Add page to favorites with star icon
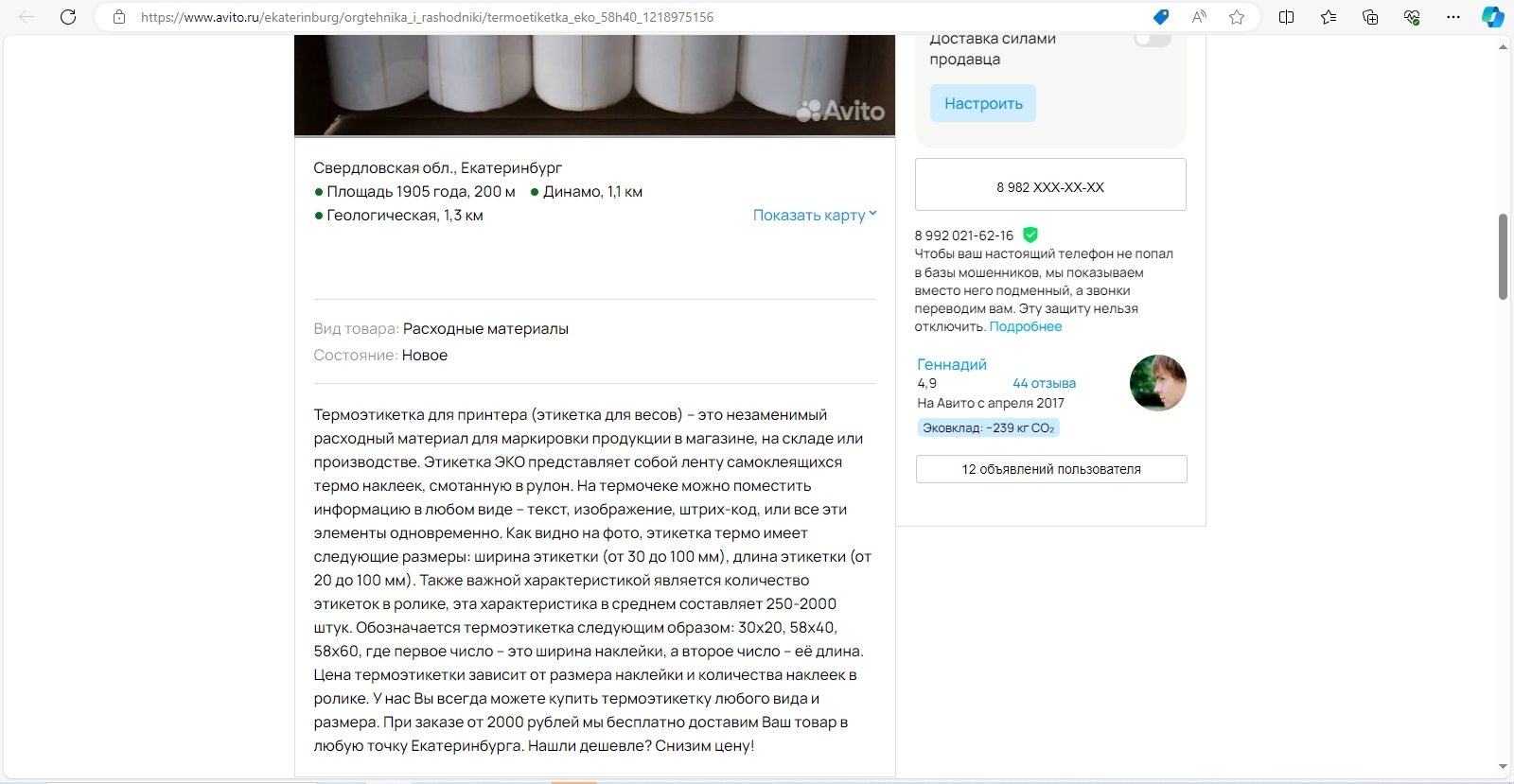This screenshot has width=1514, height=784. 1237,17
